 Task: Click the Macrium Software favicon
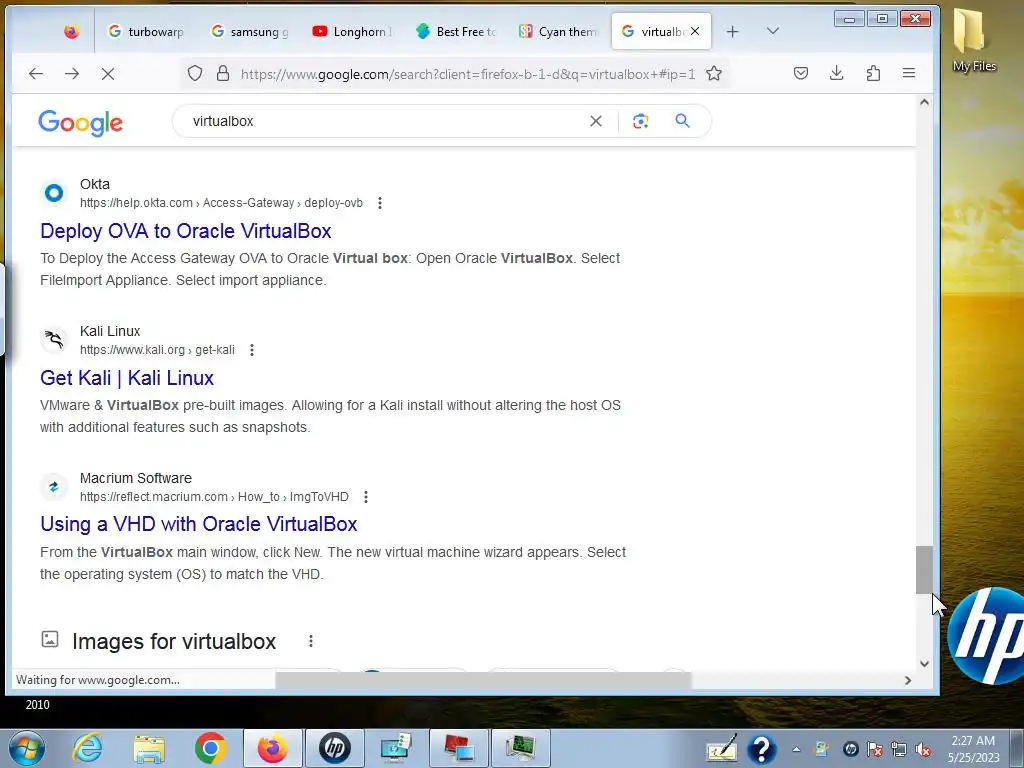54,487
